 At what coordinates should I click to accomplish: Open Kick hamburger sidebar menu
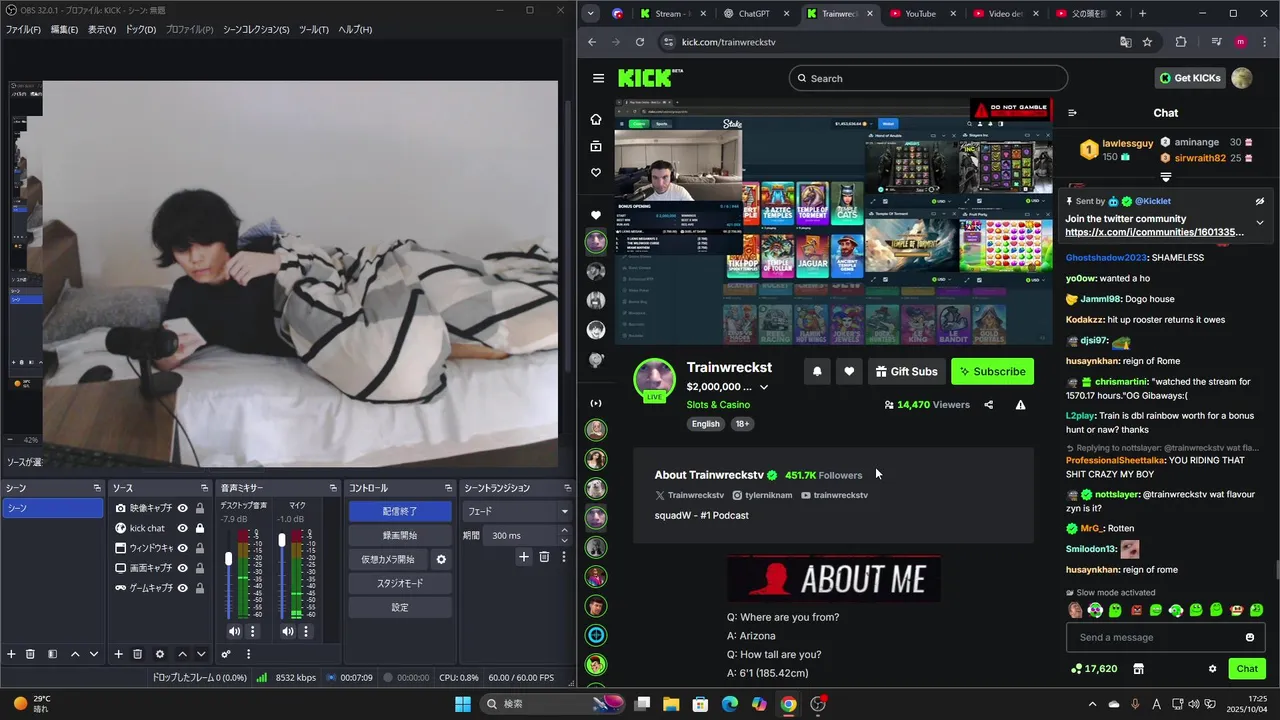(x=598, y=78)
